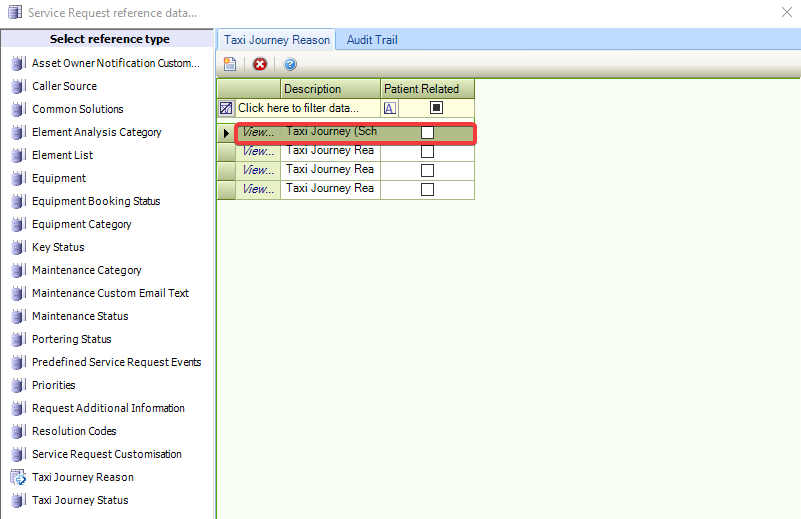Click the database icon beside Caller Source
Screen dimensions: 801x519
point(17,86)
